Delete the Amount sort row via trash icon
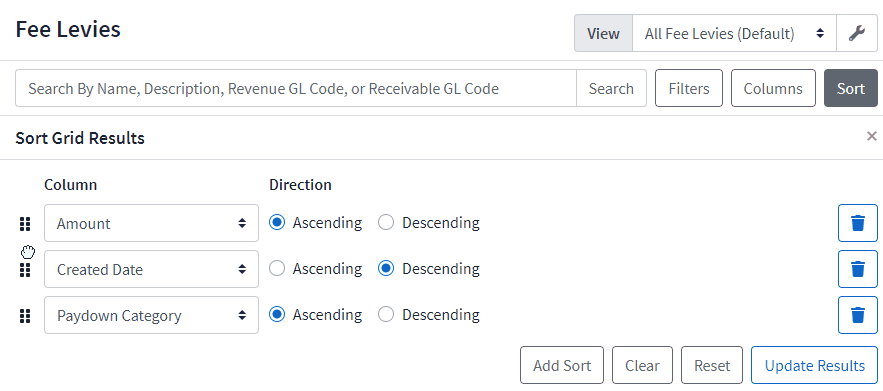 click(x=858, y=223)
